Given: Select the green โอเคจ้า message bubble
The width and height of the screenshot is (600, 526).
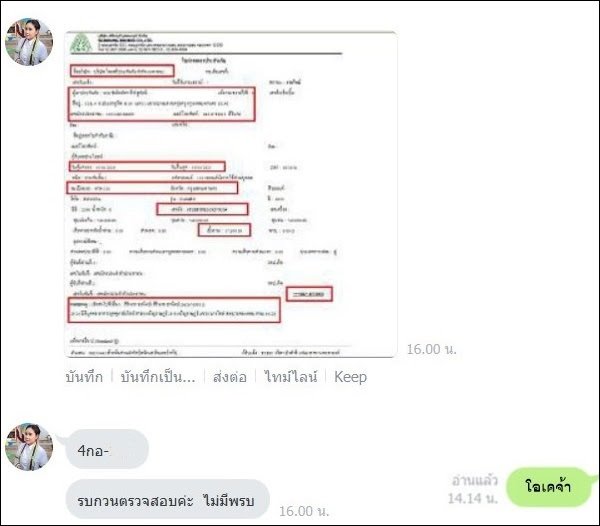Looking at the screenshot, I should (549, 487).
